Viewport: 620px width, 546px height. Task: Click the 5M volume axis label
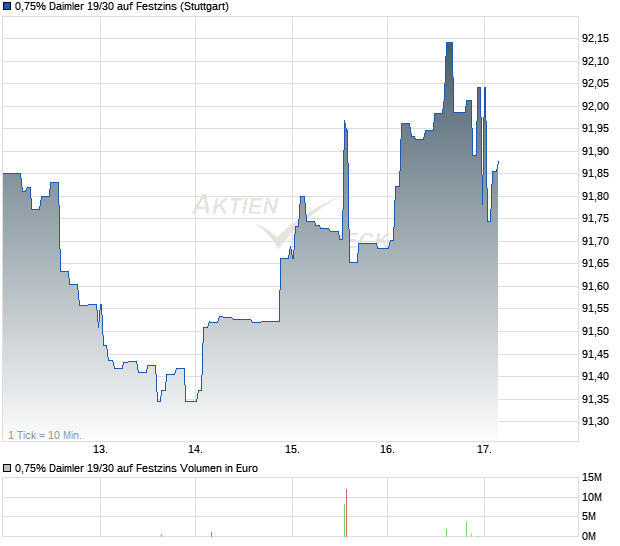[589, 516]
